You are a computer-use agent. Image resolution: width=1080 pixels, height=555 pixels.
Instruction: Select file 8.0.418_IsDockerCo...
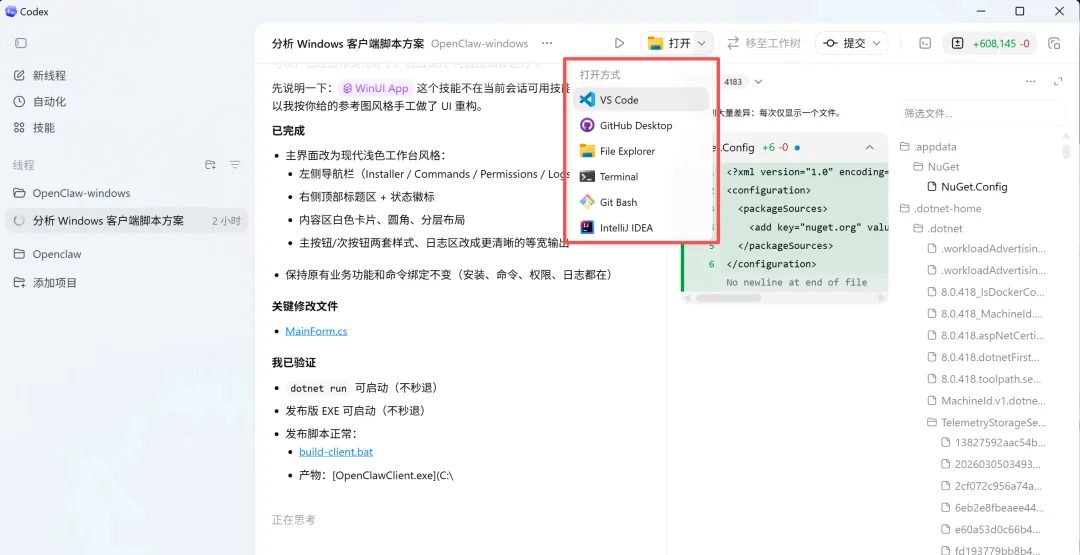point(987,292)
